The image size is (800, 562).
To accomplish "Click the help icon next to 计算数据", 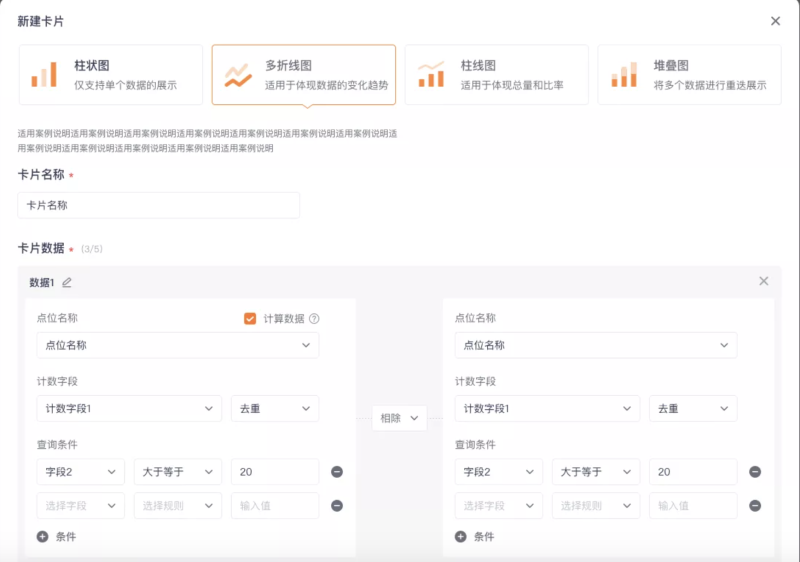I will click(x=314, y=319).
